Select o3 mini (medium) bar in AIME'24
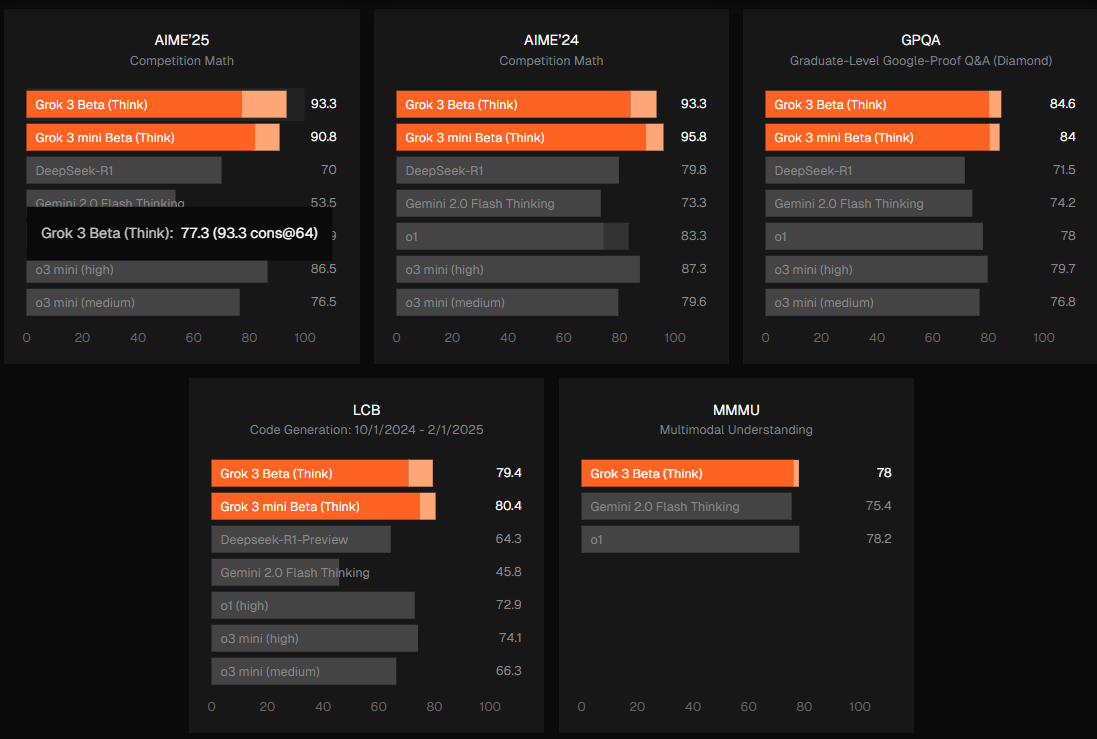This screenshot has height=739, width=1097. (507, 302)
